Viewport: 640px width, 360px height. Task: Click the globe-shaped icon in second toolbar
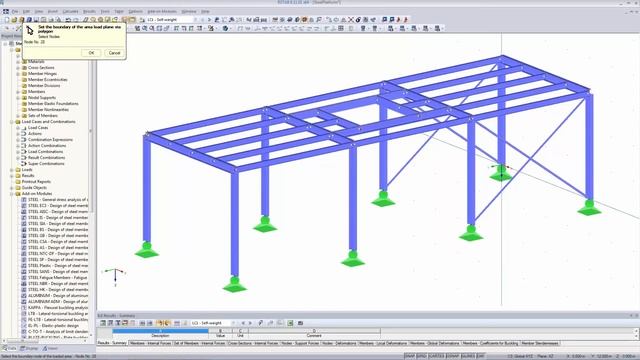click(x=225, y=28)
